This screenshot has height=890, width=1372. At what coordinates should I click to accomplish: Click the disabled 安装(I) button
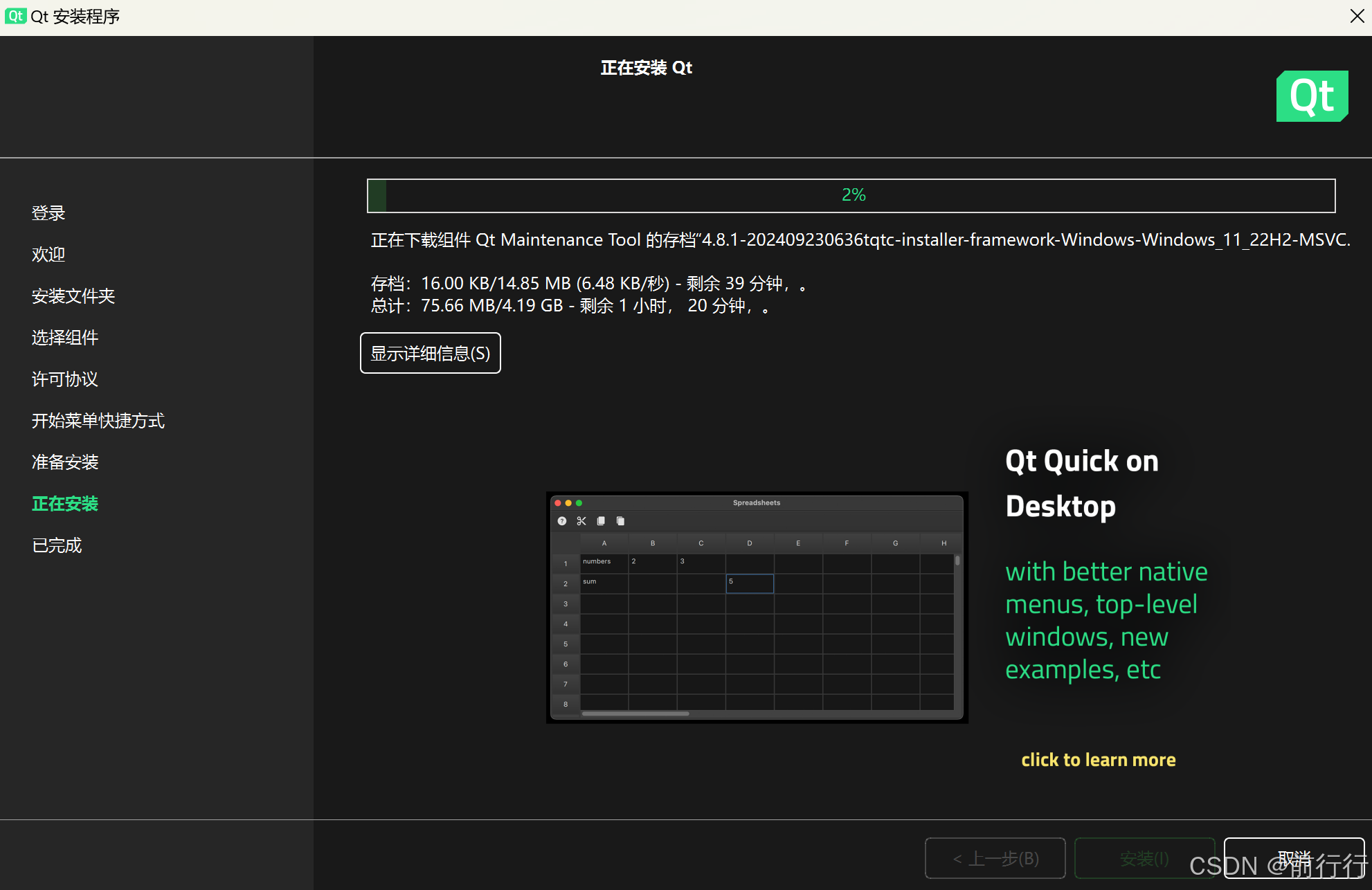1144,858
